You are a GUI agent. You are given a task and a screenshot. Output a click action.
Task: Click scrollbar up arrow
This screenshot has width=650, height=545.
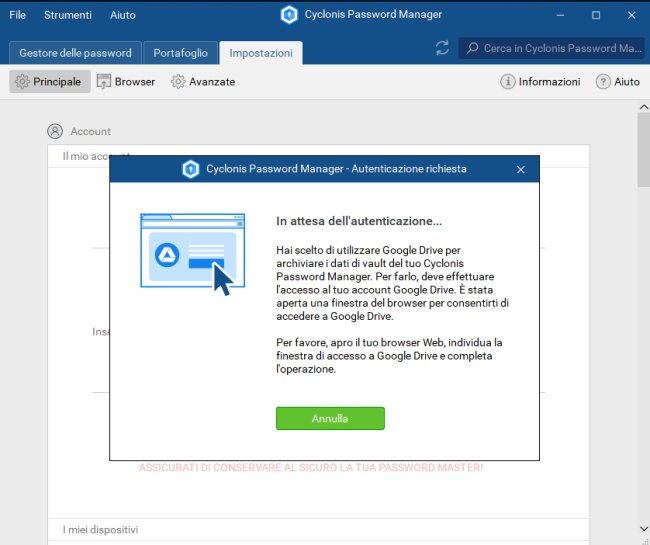(644, 107)
